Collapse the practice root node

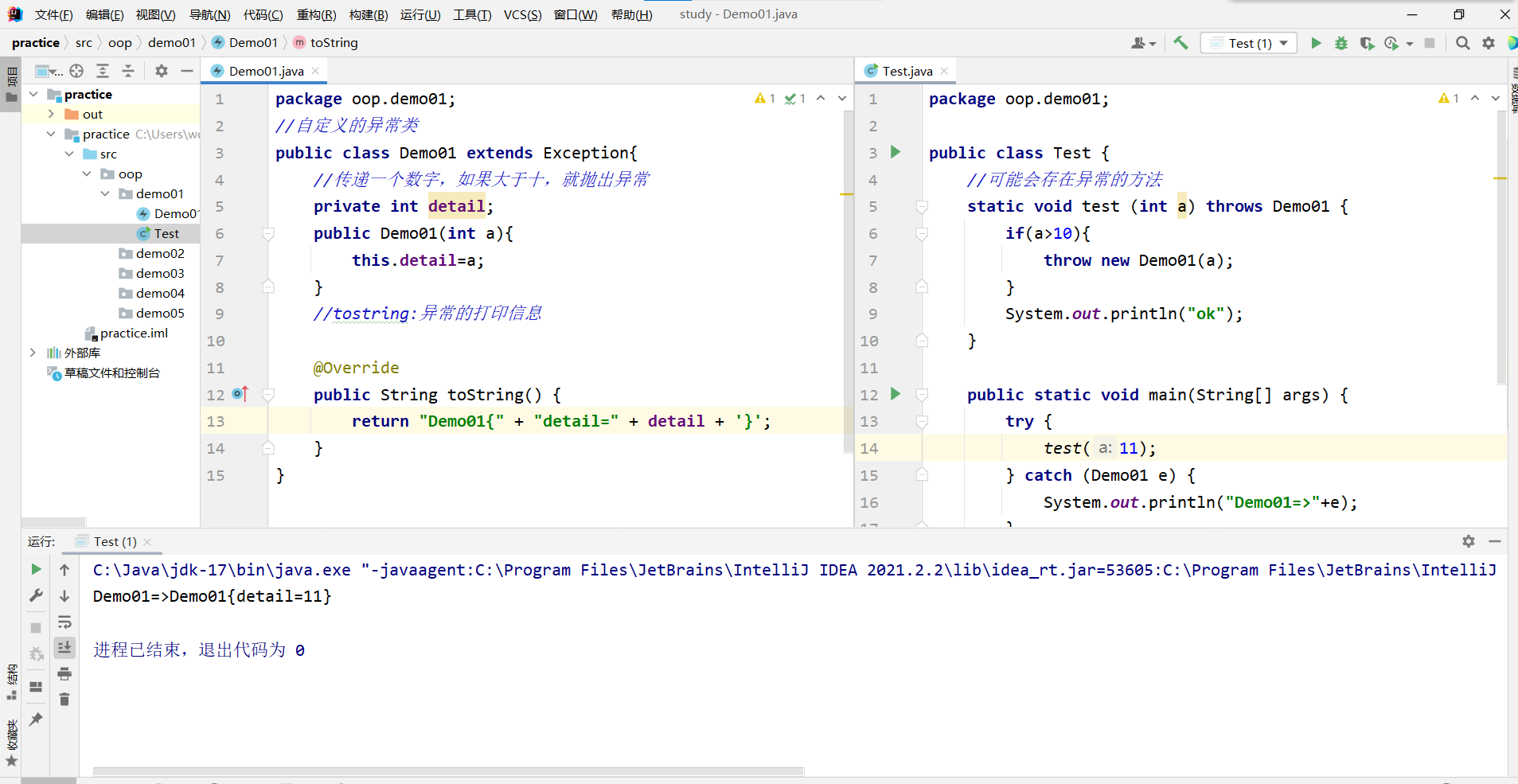(33, 94)
